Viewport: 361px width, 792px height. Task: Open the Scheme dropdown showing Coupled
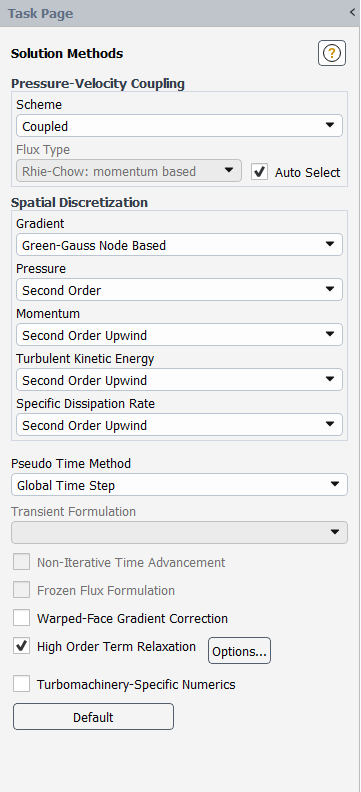[179, 126]
